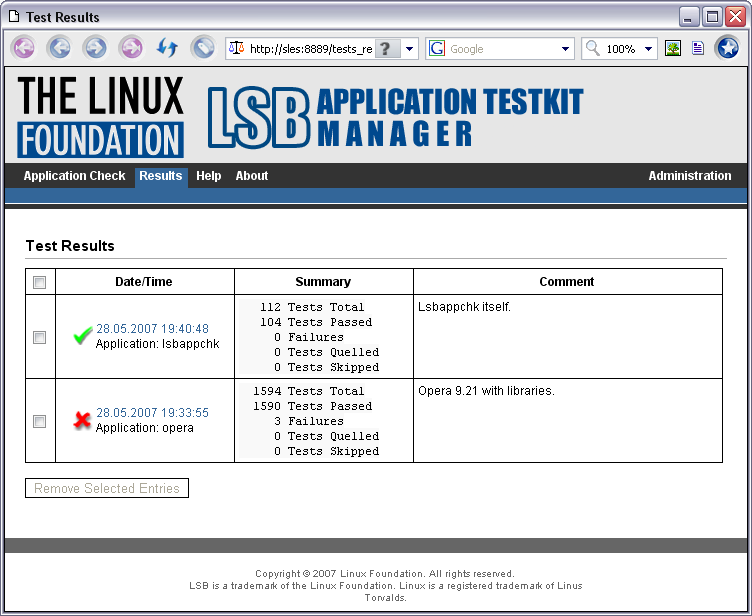
Task: Click '104 Tests Passed' summary line
Action: (316, 322)
